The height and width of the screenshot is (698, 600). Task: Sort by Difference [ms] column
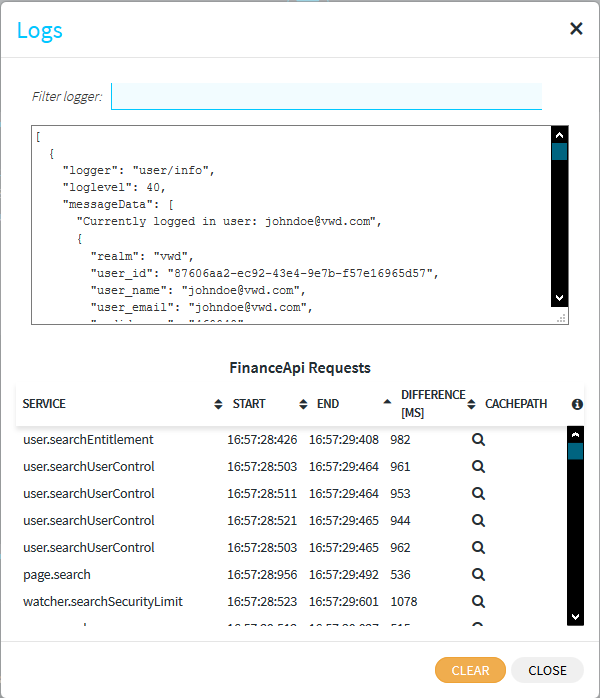click(472, 404)
